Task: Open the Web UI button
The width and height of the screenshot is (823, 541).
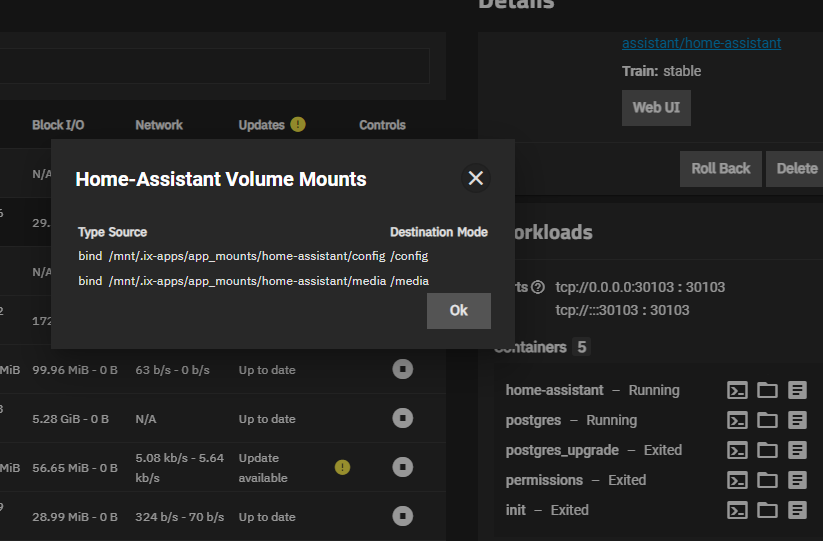Action: (x=656, y=108)
